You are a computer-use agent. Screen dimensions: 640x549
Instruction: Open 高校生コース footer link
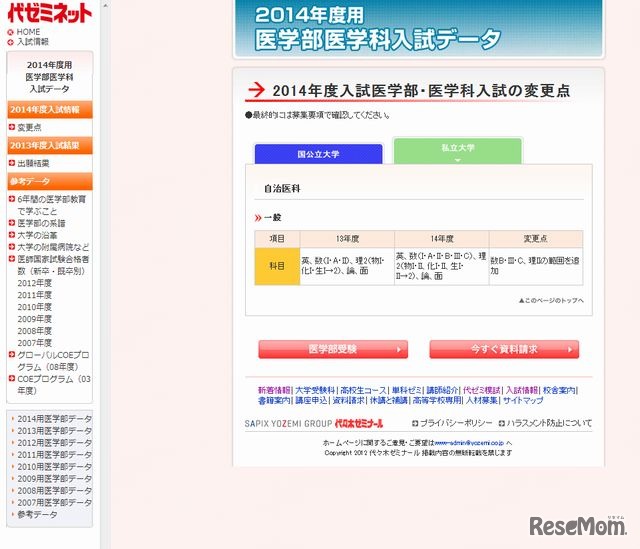363,390
